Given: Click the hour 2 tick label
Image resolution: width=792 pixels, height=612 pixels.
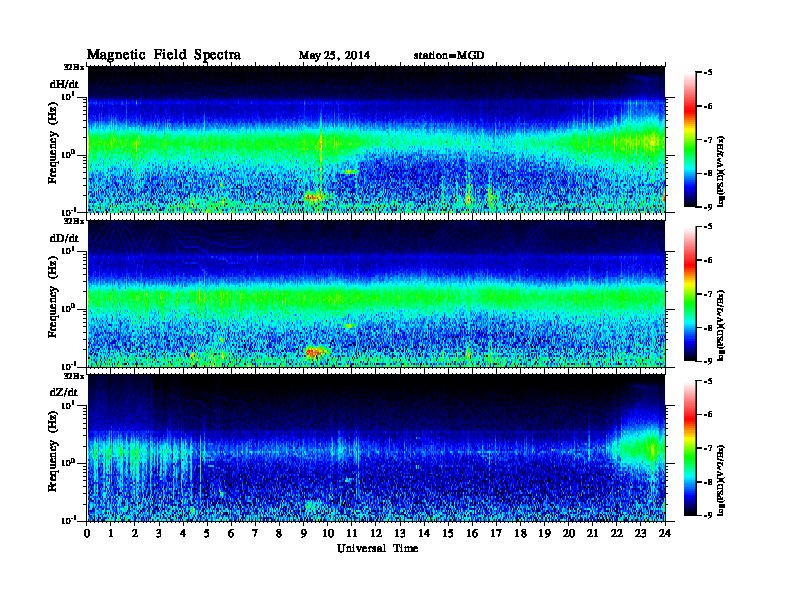Looking at the screenshot, I should click(134, 533).
